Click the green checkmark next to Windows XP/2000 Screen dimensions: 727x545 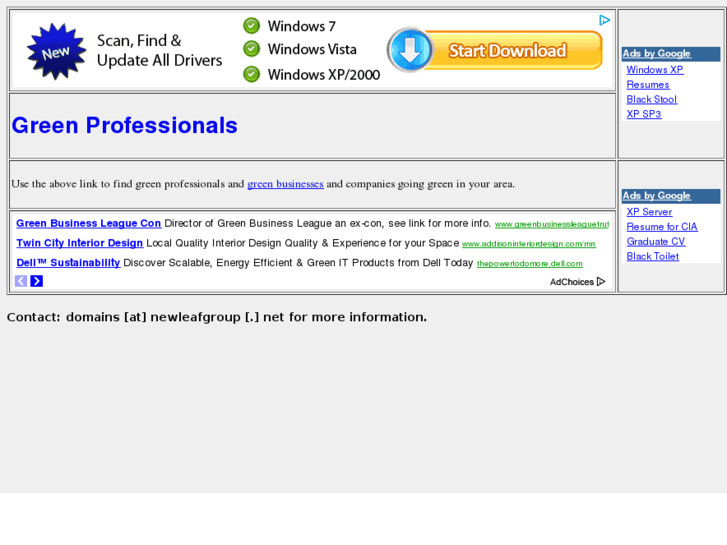click(252, 74)
